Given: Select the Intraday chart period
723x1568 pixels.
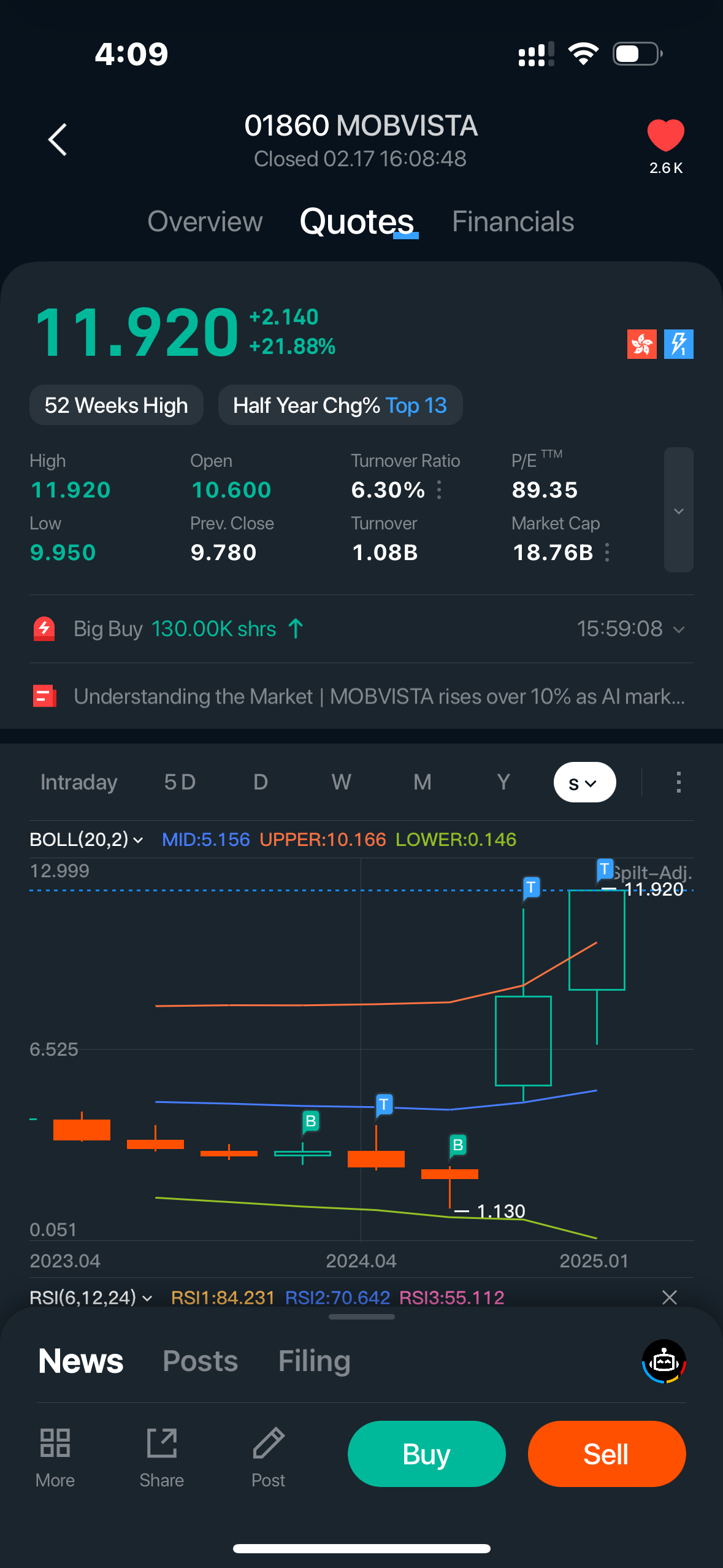Looking at the screenshot, I should click(79, 782).
